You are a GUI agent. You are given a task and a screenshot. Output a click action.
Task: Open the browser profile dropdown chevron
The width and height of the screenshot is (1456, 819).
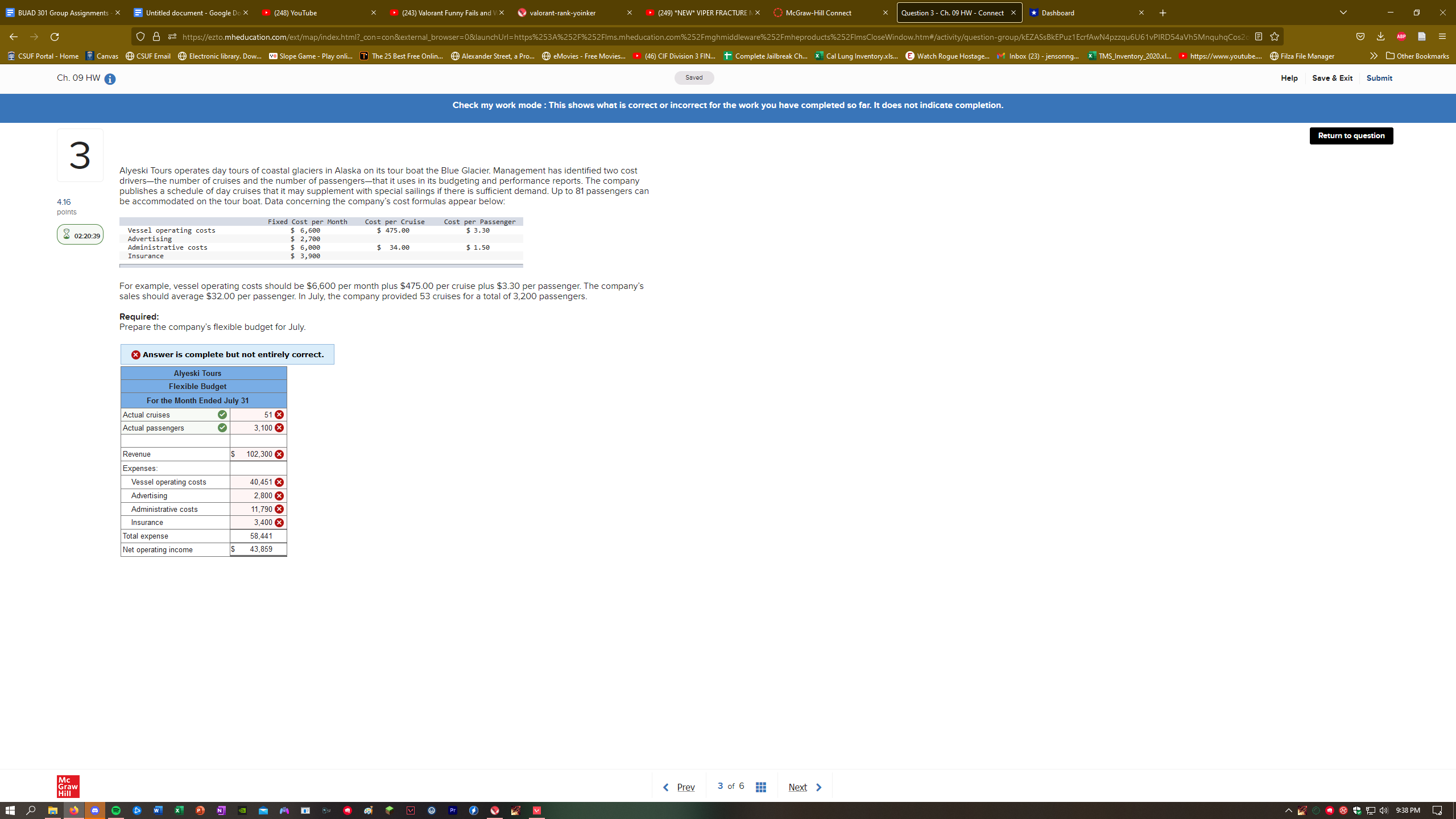(1342, 13)
